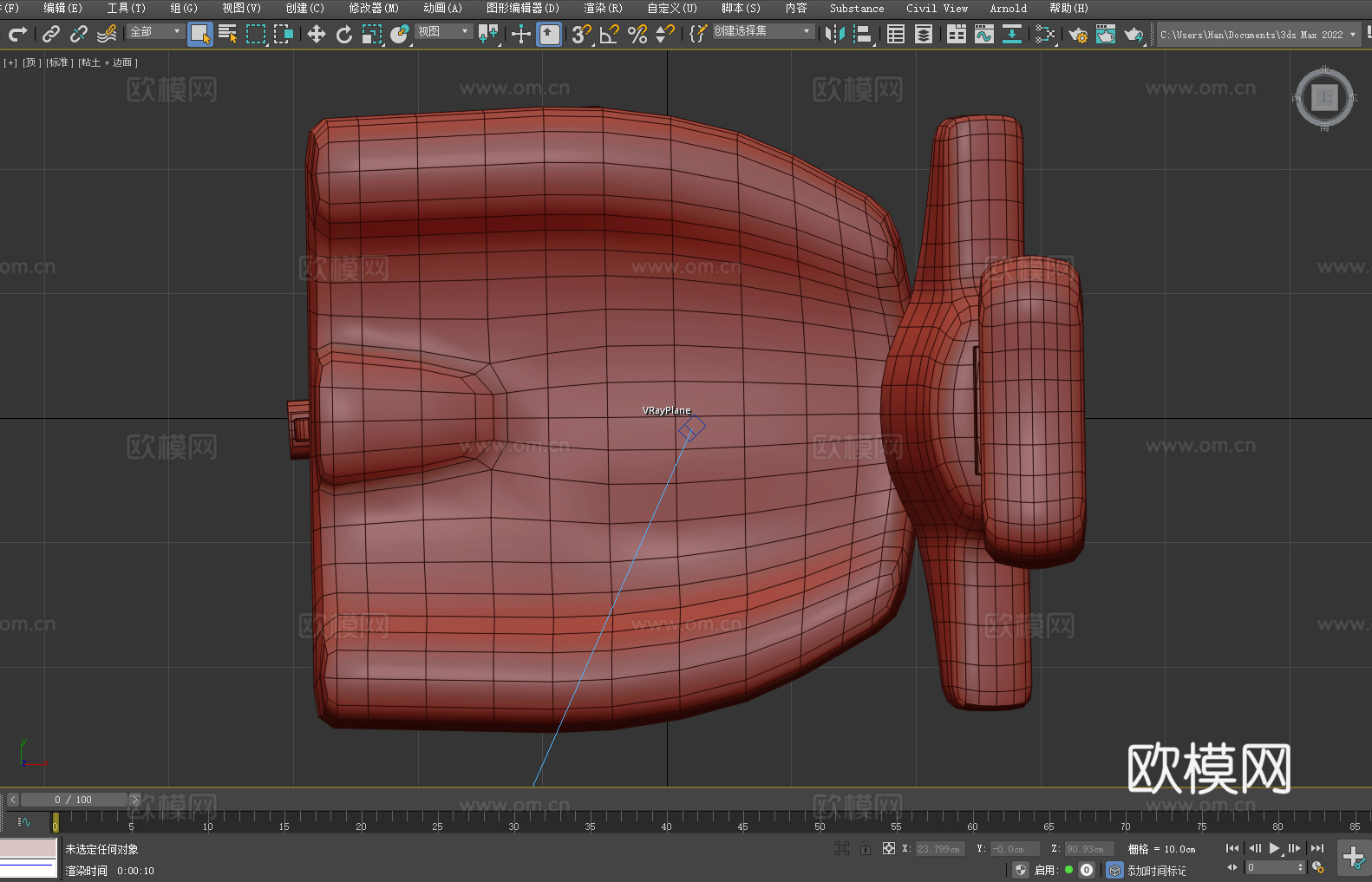
Task: Choose Rectangular Selection Region tool
Action: tap(256, 34)
